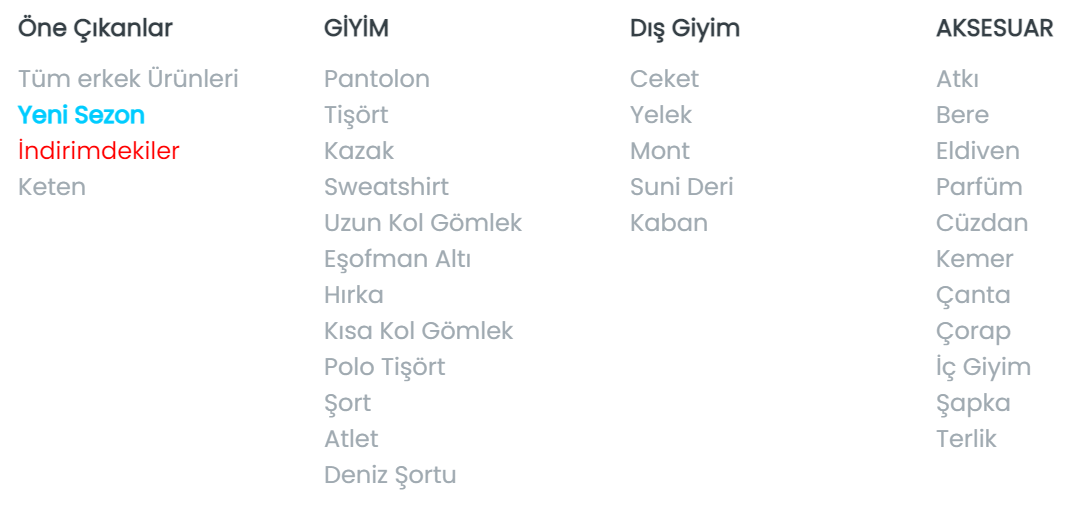The height and width of the screenshot is (508, 1084).
Task: Open Tüm erkek Ürünleri link
Action: click(x=128, y=79)
